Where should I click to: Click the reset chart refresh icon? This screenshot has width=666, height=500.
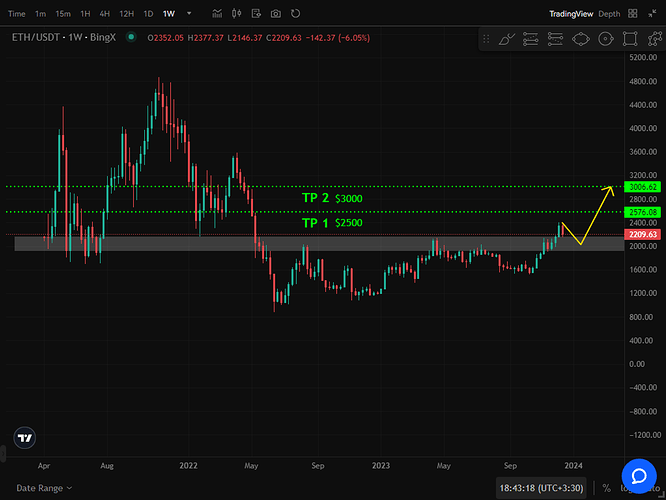[x=293, y=14]
